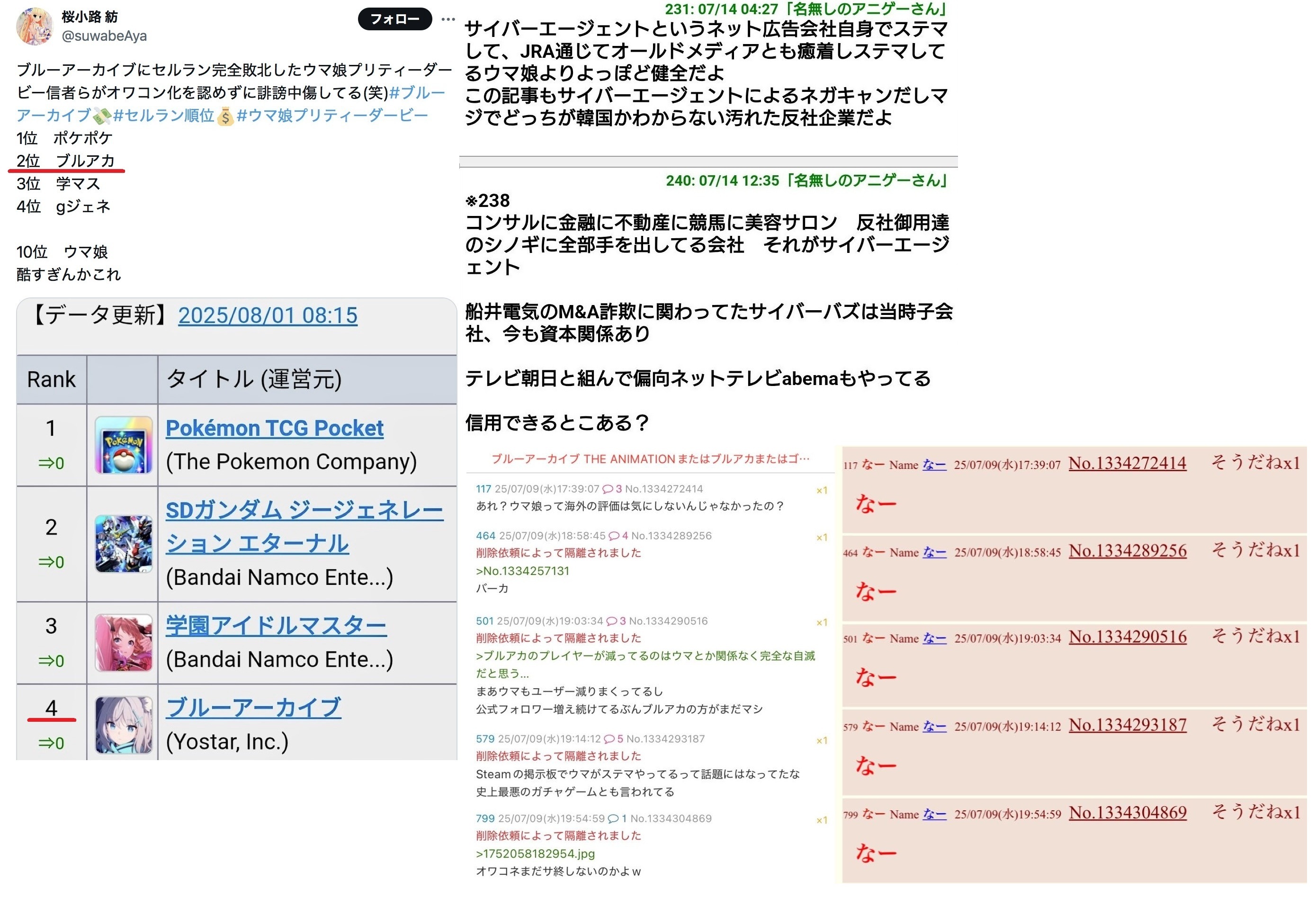Click そうだねx1 on the 19:54:59 post
The width and height of the screenshot is (1316, 897).
[x=1255, y=812]
